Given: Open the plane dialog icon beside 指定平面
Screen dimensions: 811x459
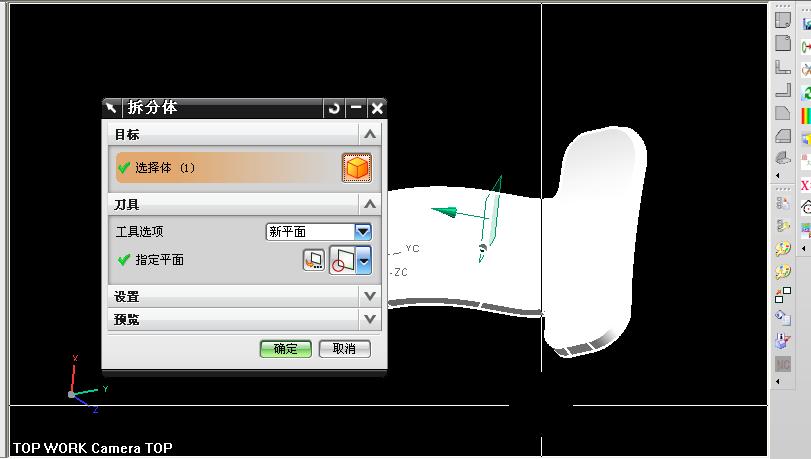Looking at the screenshot, I should (313, 260).
